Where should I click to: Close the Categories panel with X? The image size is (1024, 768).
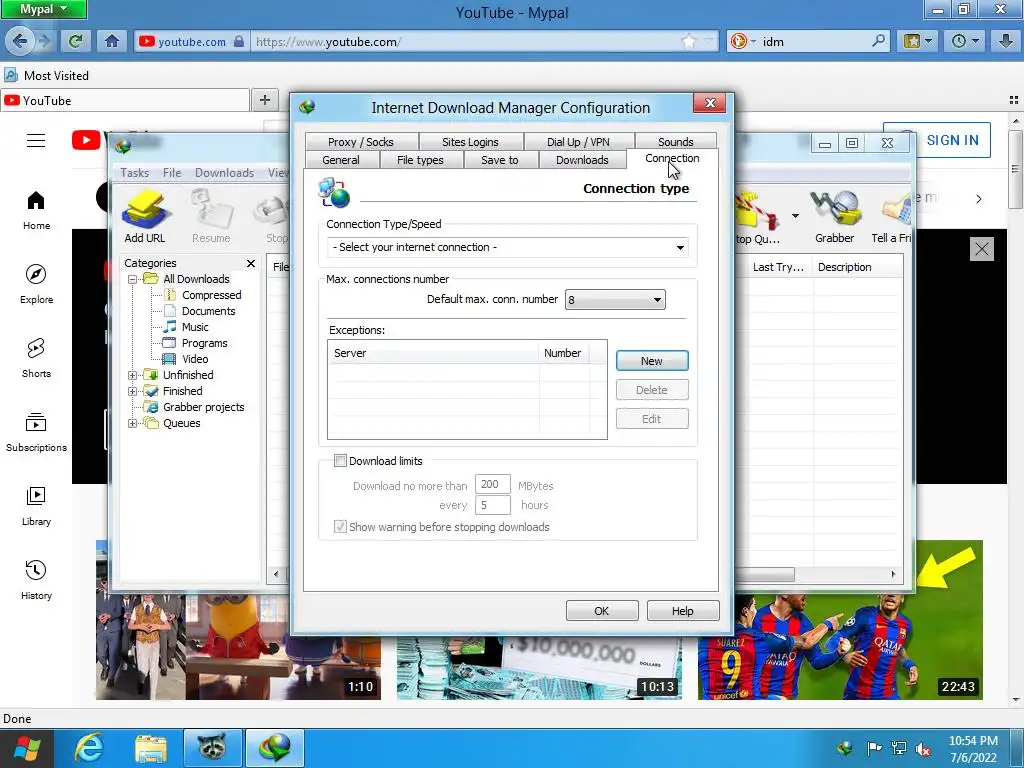[x=251, y=263]
